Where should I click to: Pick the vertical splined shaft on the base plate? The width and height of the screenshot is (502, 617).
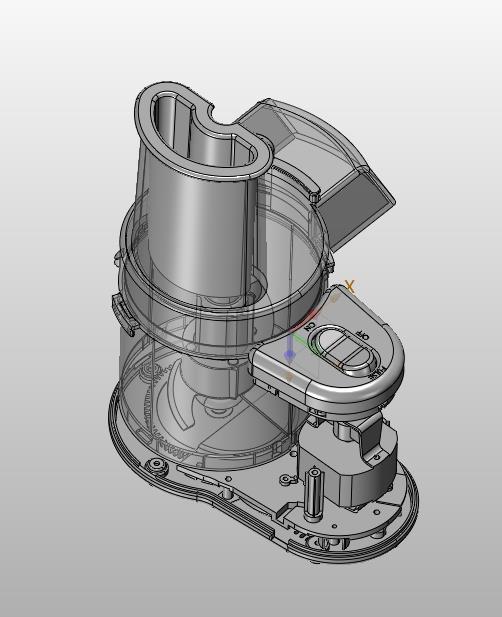(x=314, y=493)
